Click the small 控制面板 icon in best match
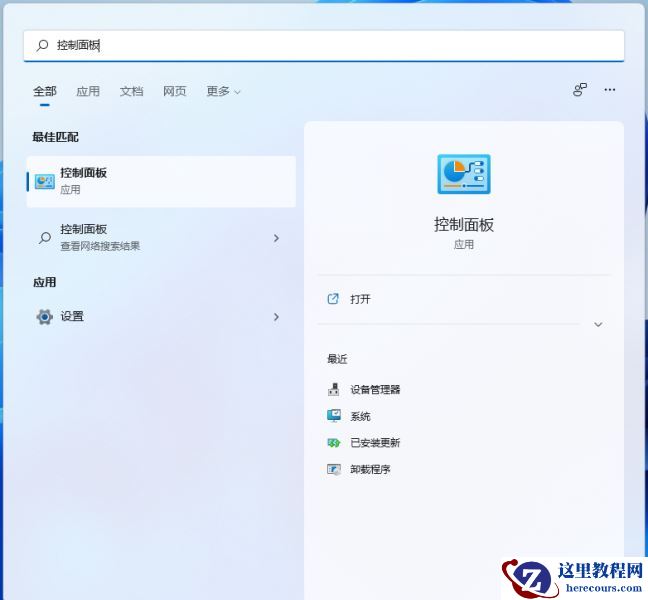This screenshot has height=600, width=648. [45, 181]
